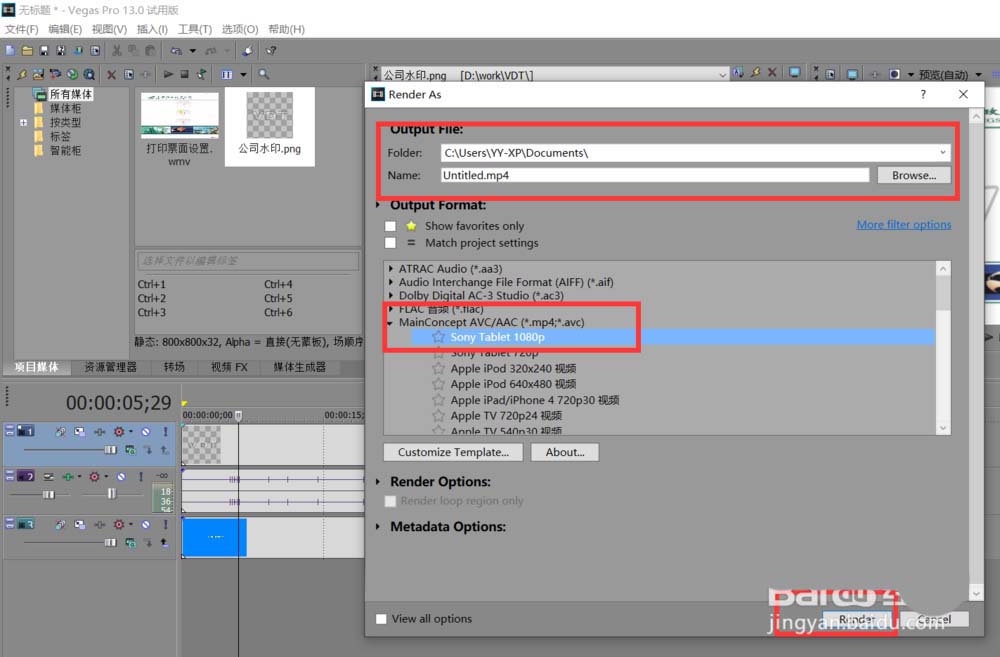Open the More filter options link
This screenshot has height=657, width=1000.
[903, 225]
